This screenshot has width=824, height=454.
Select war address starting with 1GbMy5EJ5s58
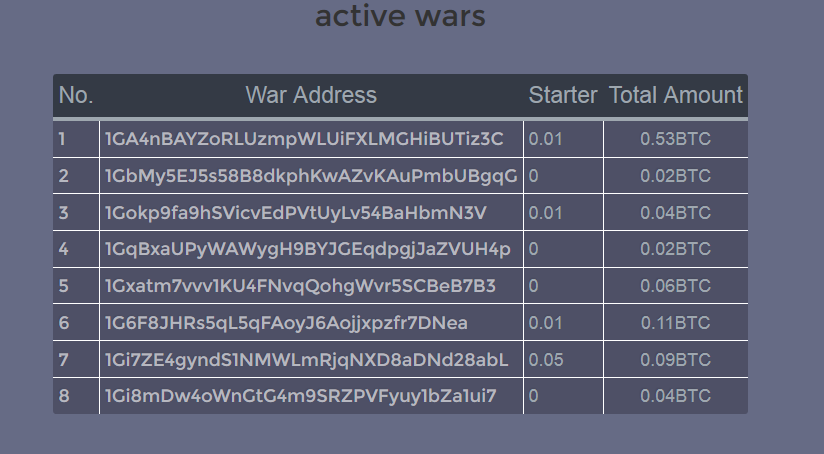pyautogui.click(x=311, y=176)
